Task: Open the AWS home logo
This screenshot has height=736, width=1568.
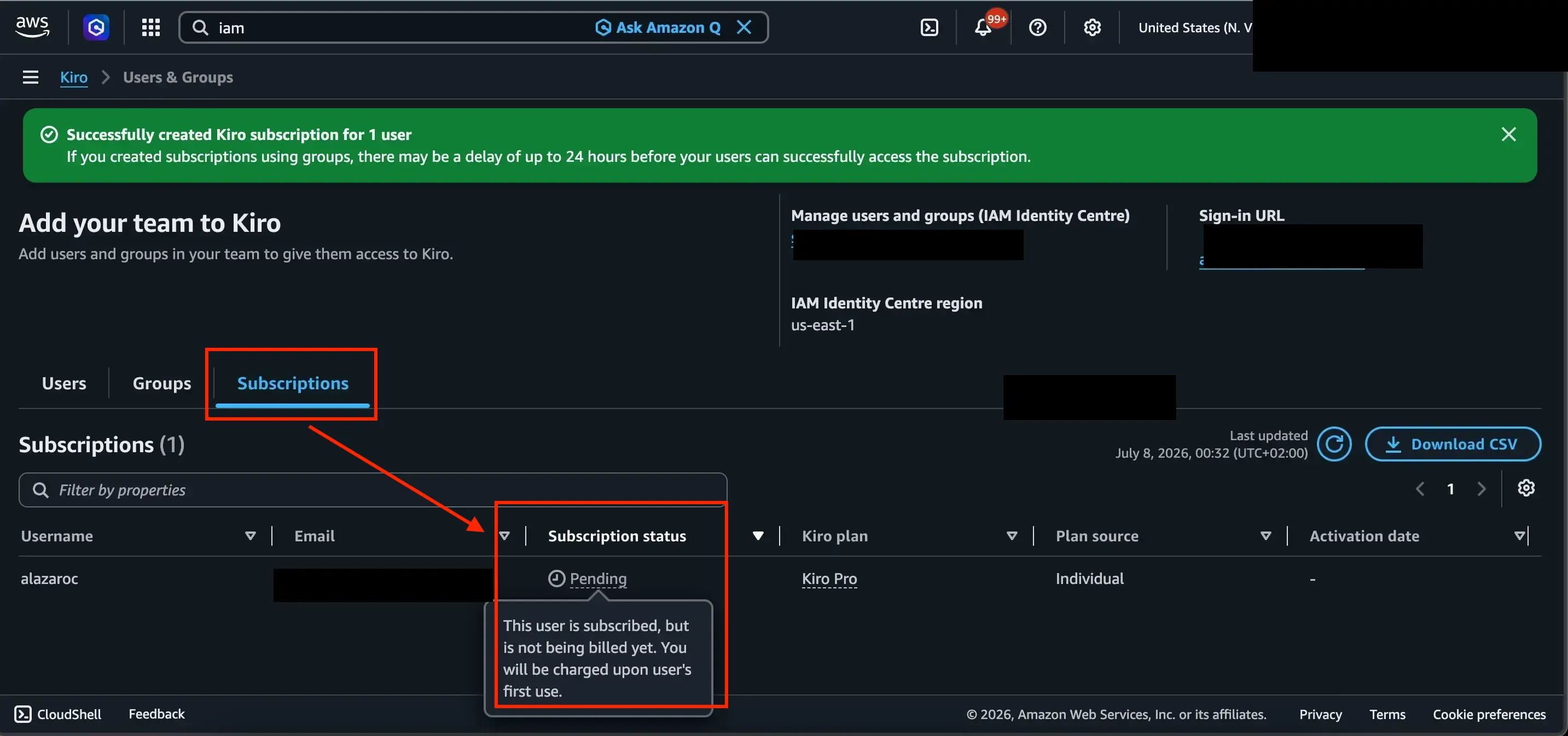Action: [32, 27]
